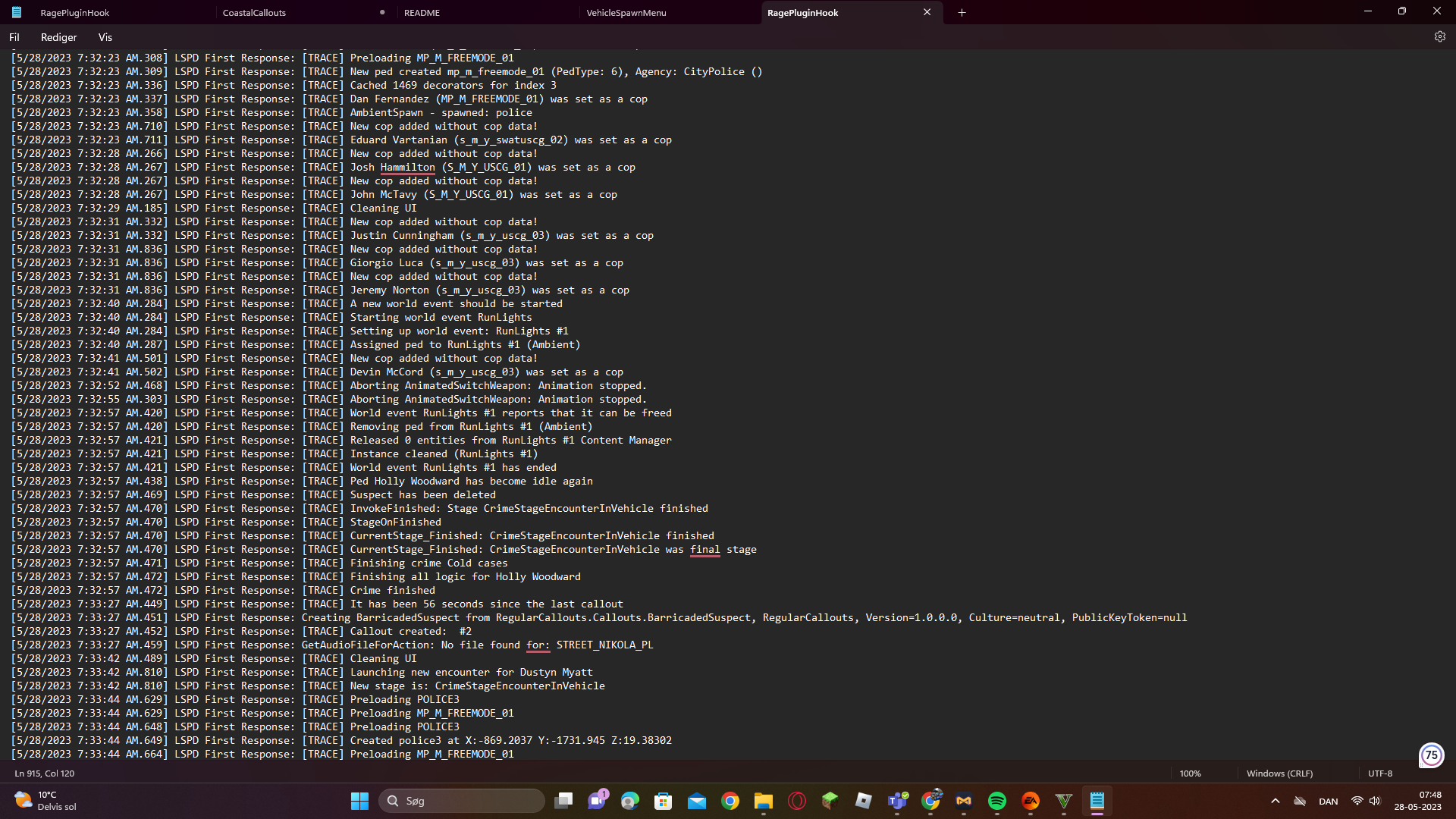Click the floating 75 badge icon
This screenshot has height=819, width=1456.
coord(1431,755)
